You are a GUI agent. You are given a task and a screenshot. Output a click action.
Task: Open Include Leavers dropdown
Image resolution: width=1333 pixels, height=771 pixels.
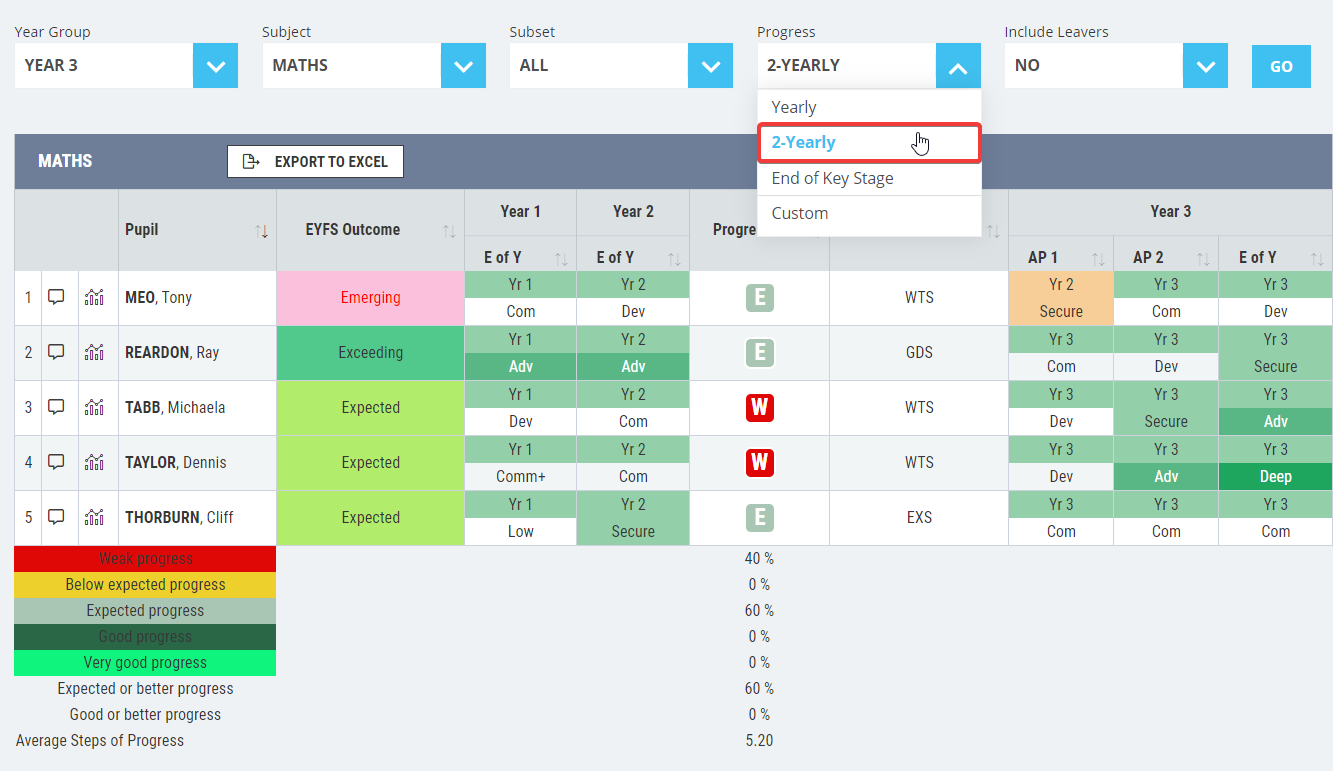click(1205, 66)
